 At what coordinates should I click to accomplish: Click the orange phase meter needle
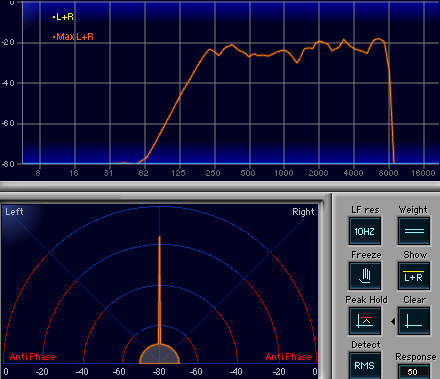159,290
